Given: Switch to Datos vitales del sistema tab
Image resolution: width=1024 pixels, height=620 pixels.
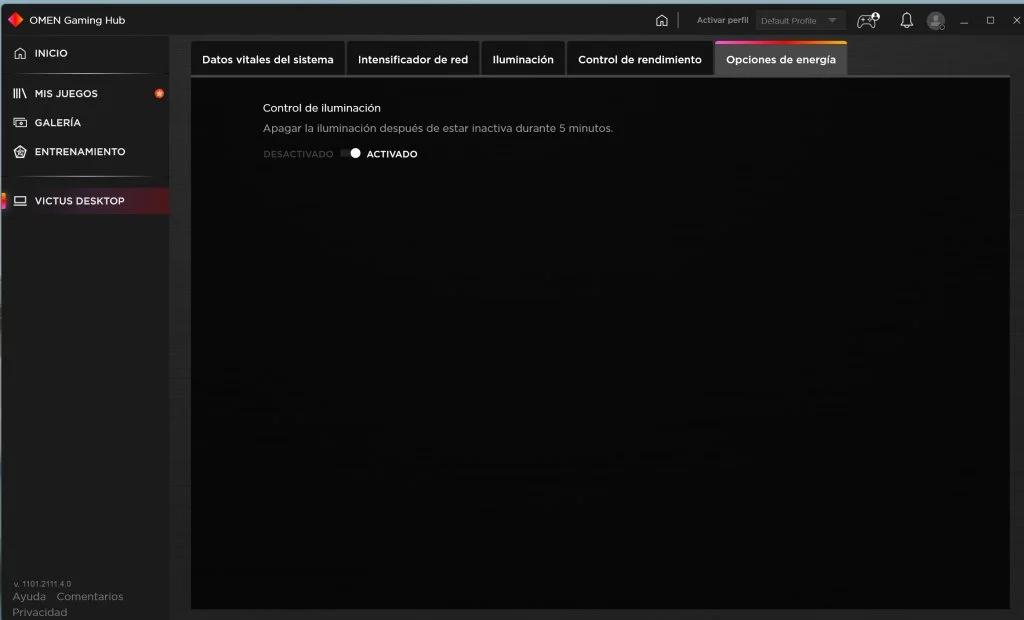Looking at the screenshot, I should [268, 59].
